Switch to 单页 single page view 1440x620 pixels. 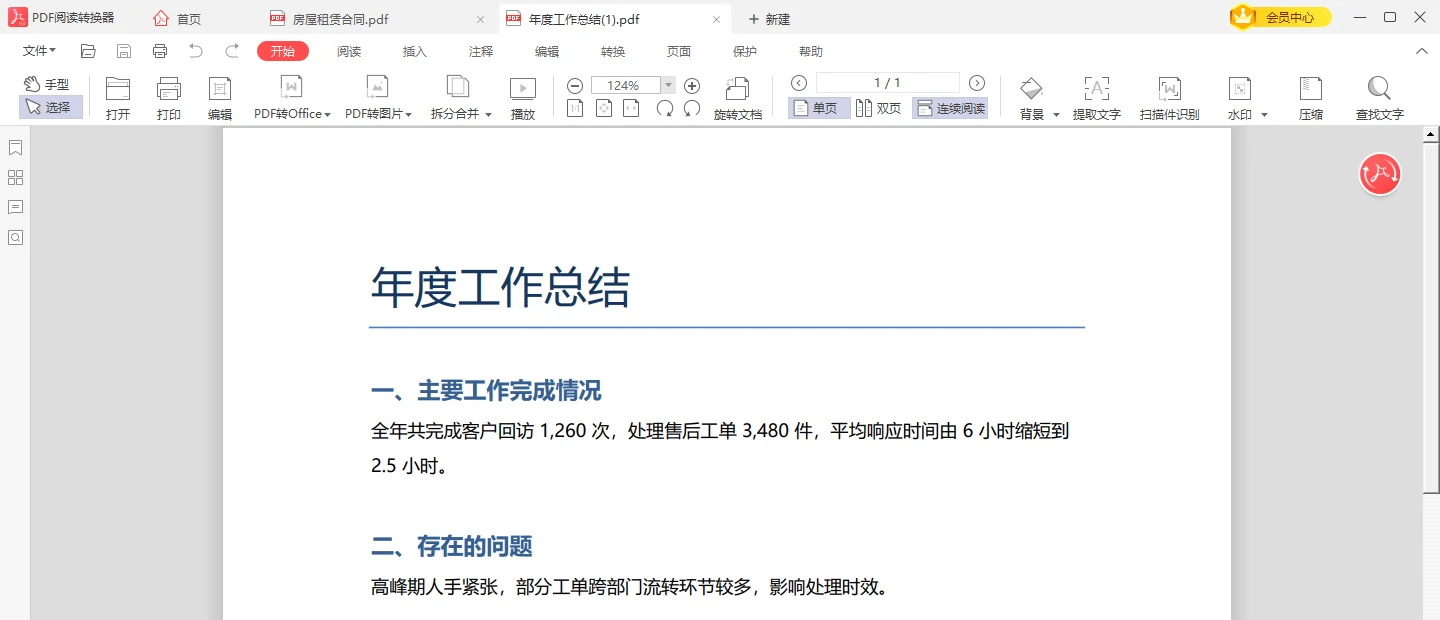click(819, 108)
